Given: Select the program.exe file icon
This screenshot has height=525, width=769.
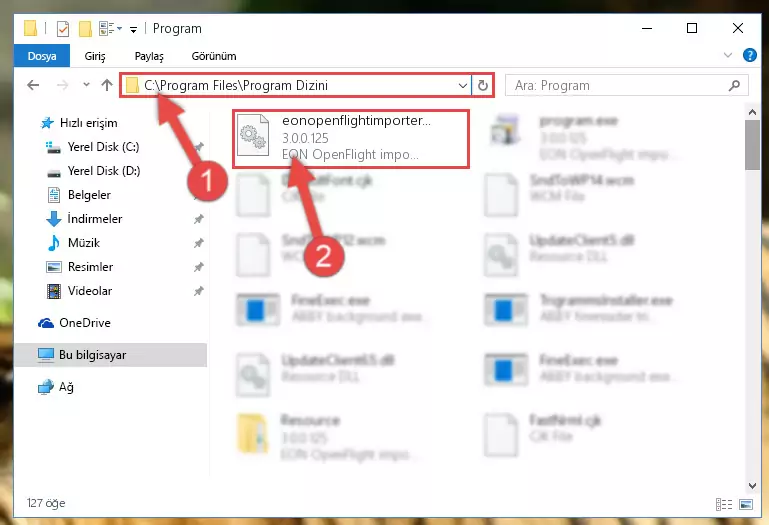Looking at the screenshot, I should (x=505, y=131).
